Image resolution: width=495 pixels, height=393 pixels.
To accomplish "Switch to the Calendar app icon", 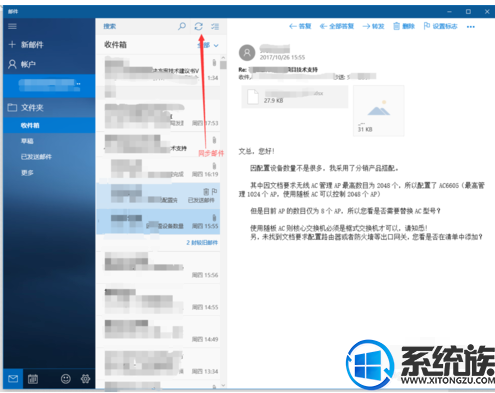I will tap(33, 379).
